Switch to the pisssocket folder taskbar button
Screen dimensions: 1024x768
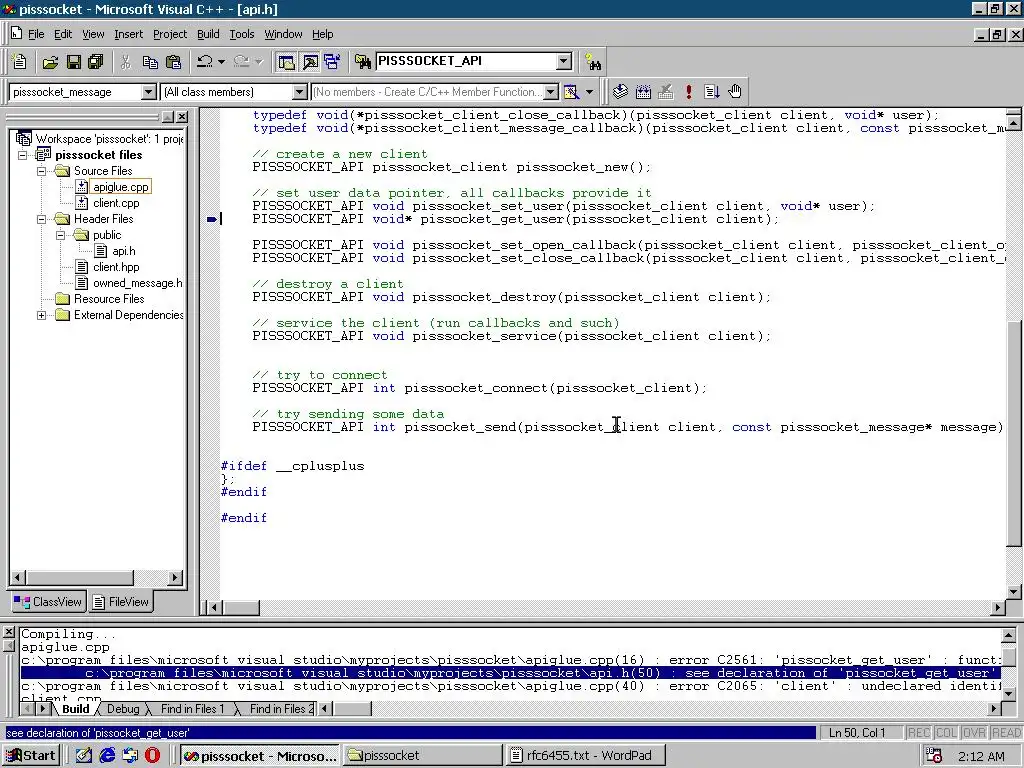[423, 756]
